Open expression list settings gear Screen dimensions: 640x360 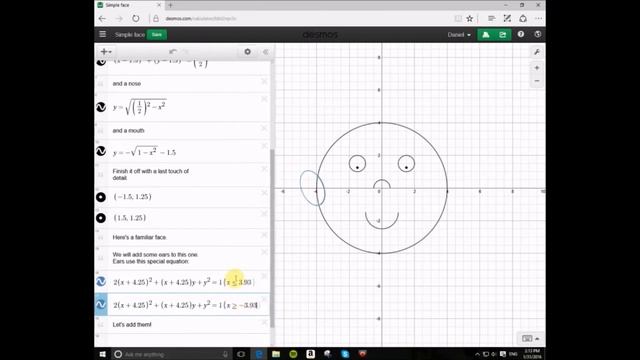pyautogui.click(x=247, y=52)
